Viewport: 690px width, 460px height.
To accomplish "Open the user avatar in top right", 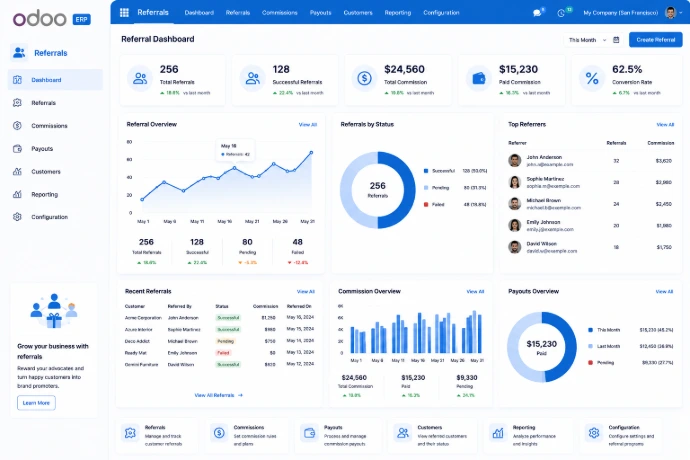I will click(671, 13).
